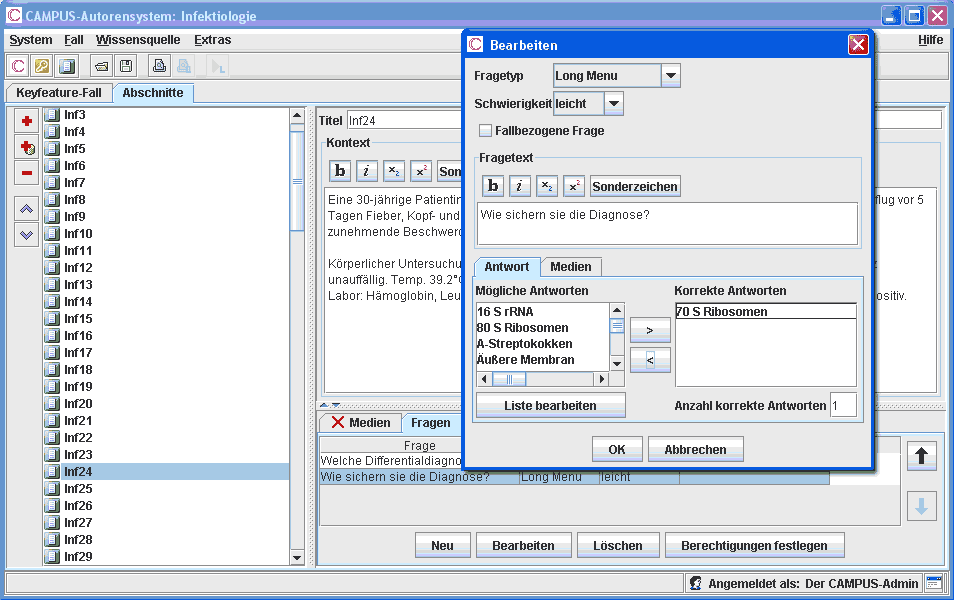
Task: Click the Anzahl korrekte Antworten field
Action: tap(842, 405)
